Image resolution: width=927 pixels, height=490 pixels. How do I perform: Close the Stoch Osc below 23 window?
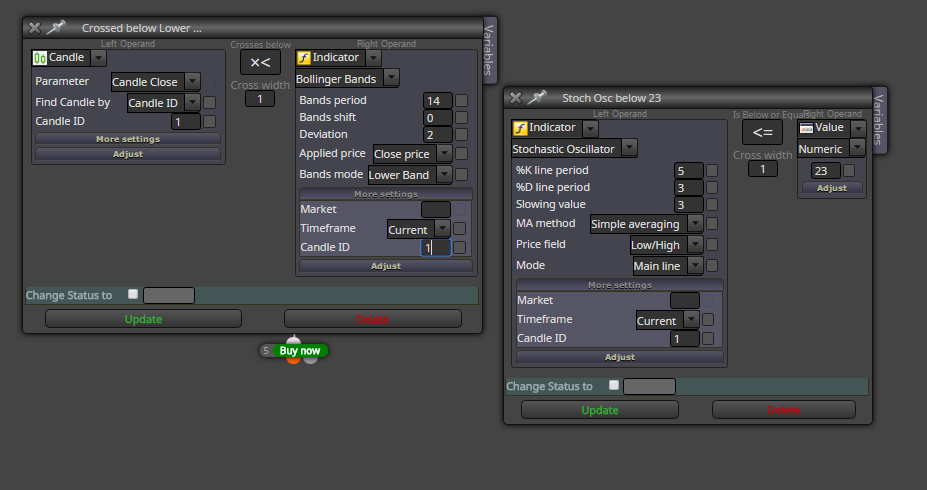(516, 98)
